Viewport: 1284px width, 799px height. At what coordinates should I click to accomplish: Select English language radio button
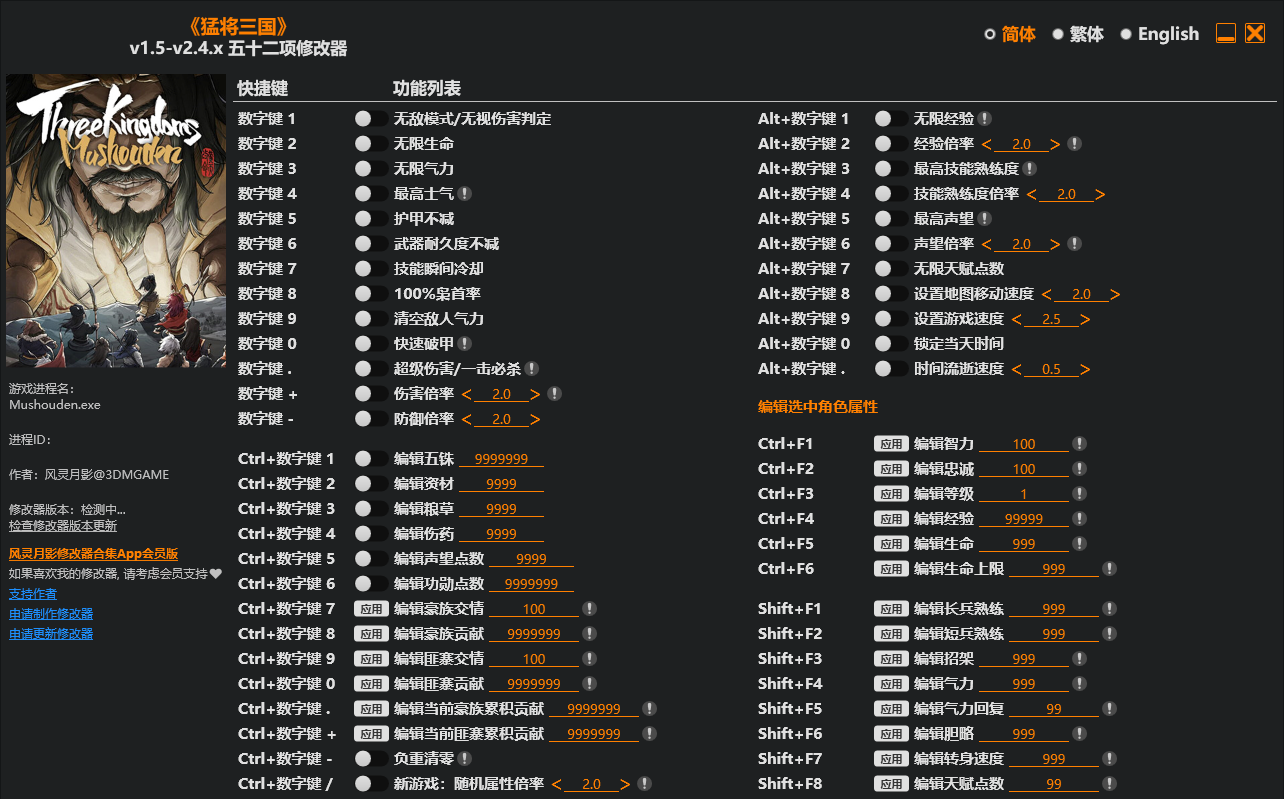pos(1126,34)
